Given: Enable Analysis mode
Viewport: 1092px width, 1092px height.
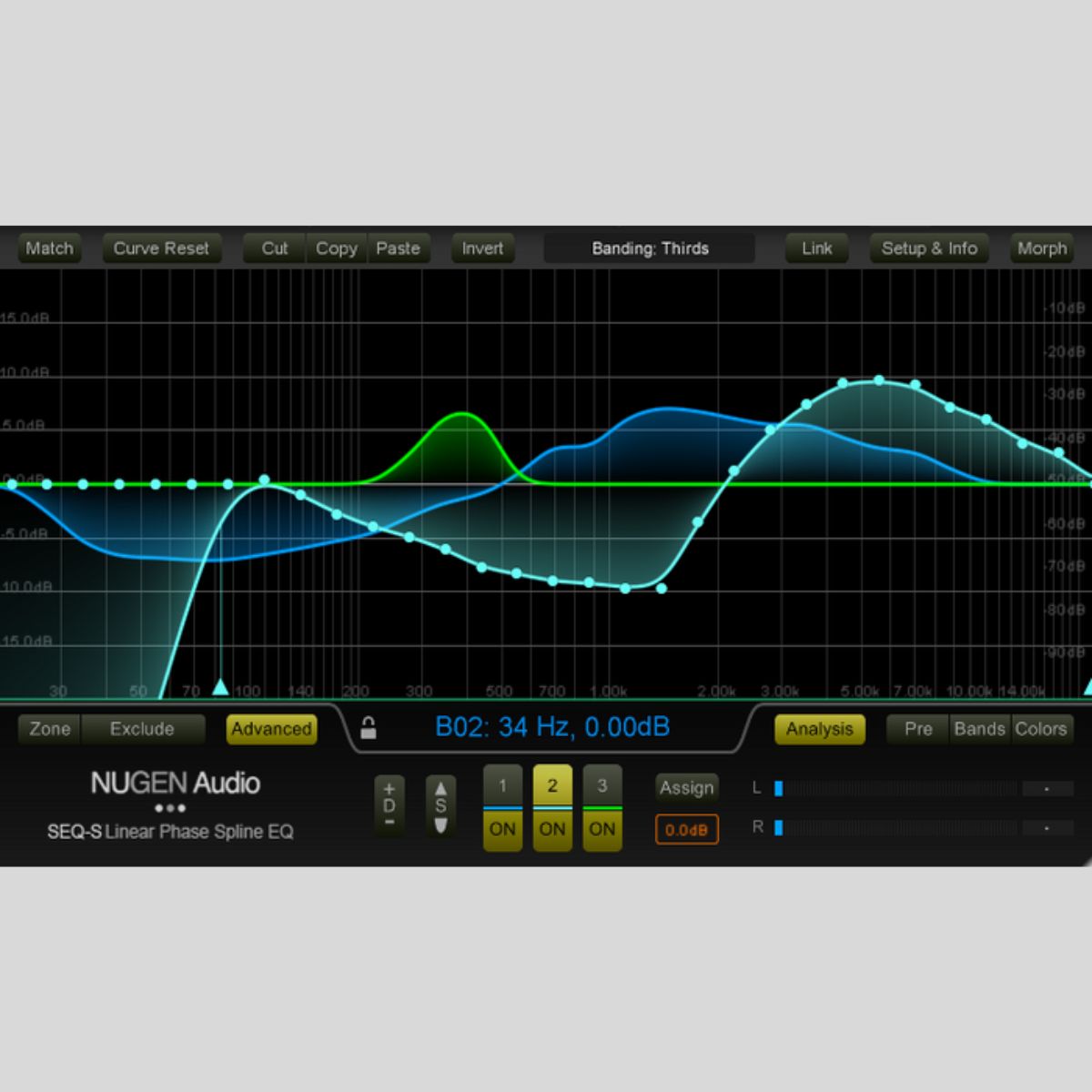Looking at the screenshot, I should pyautogui.click(x=818, y=728).
